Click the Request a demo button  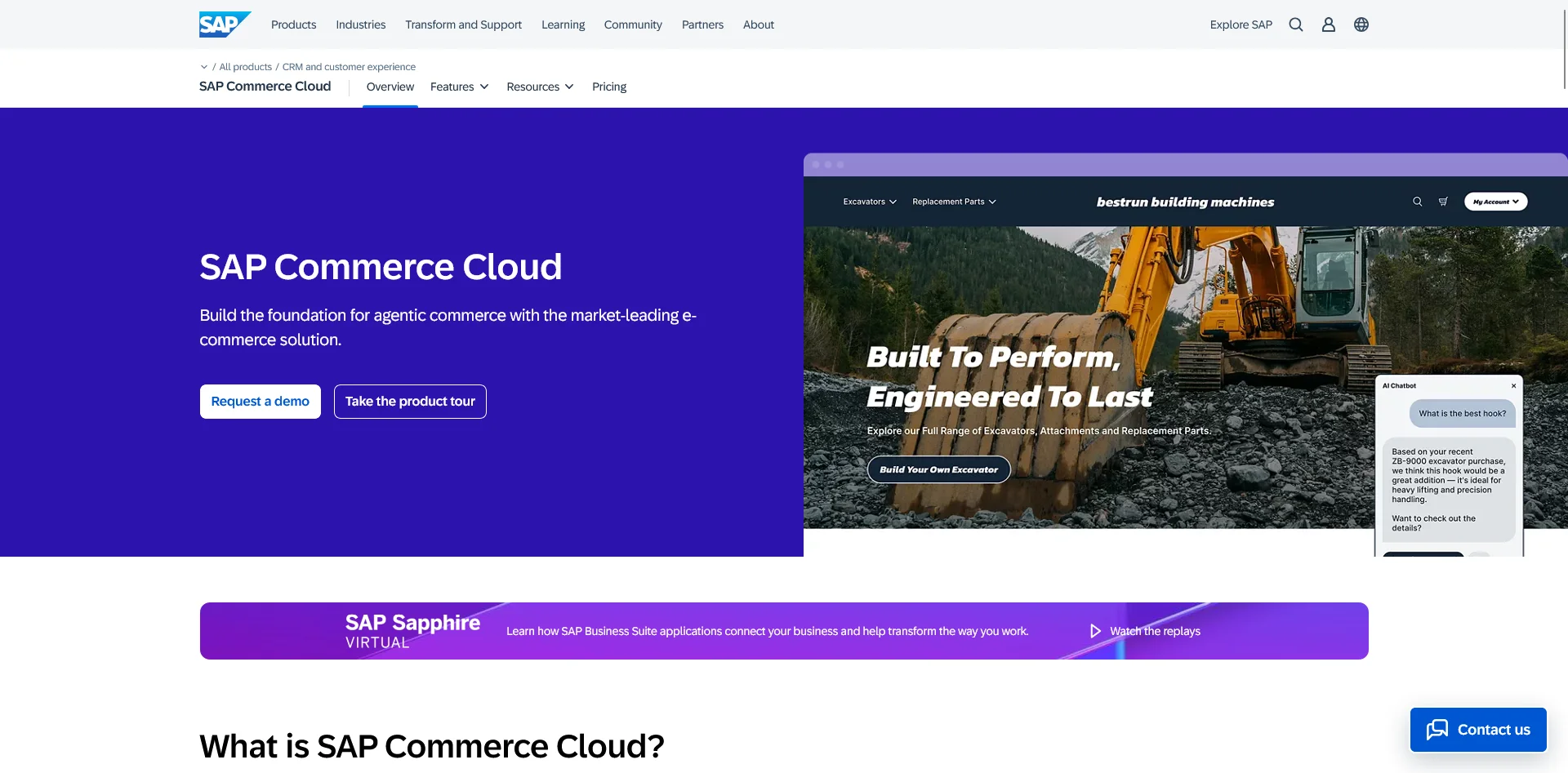click(261, 402)
